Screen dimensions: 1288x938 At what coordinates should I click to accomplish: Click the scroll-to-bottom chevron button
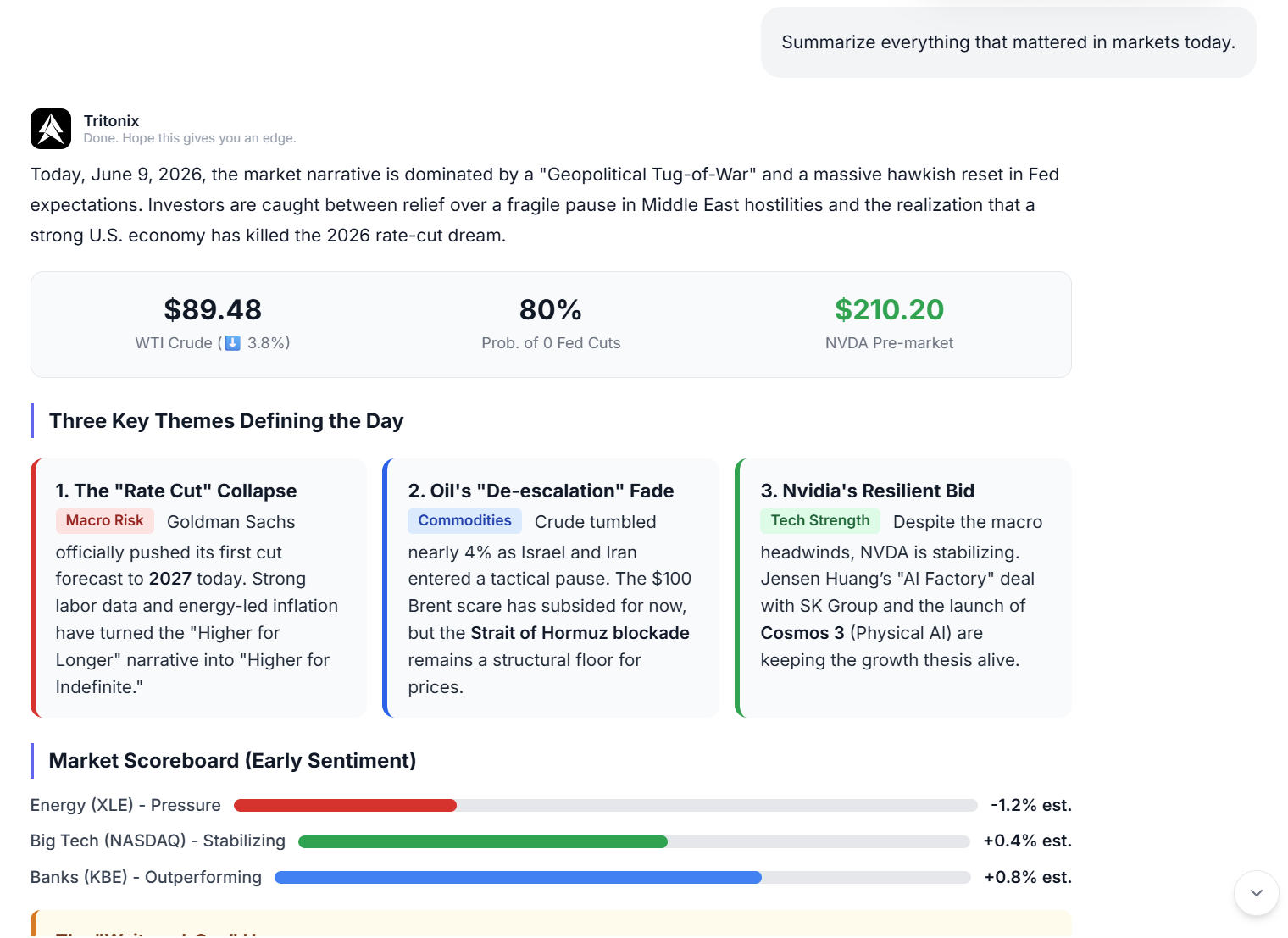click(x=1257, y=893)
